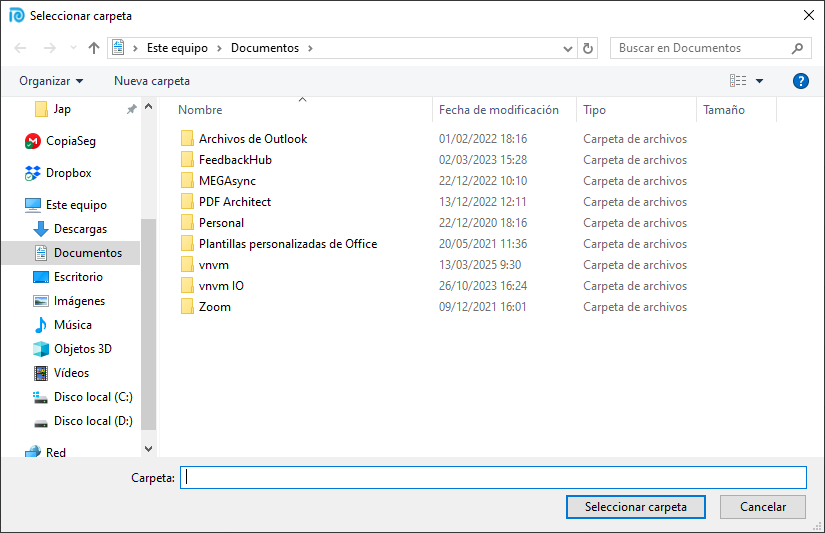The height and width of the screenshot is (533, 825).
Task: Open the help question mark icon
Action: [x=800, y=81]
